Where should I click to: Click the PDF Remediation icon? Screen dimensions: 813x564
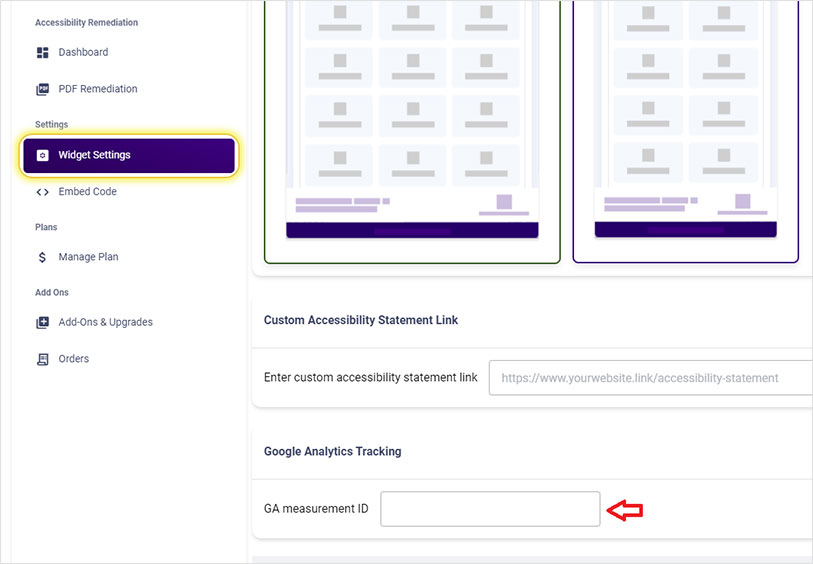(x=43, y=89)
